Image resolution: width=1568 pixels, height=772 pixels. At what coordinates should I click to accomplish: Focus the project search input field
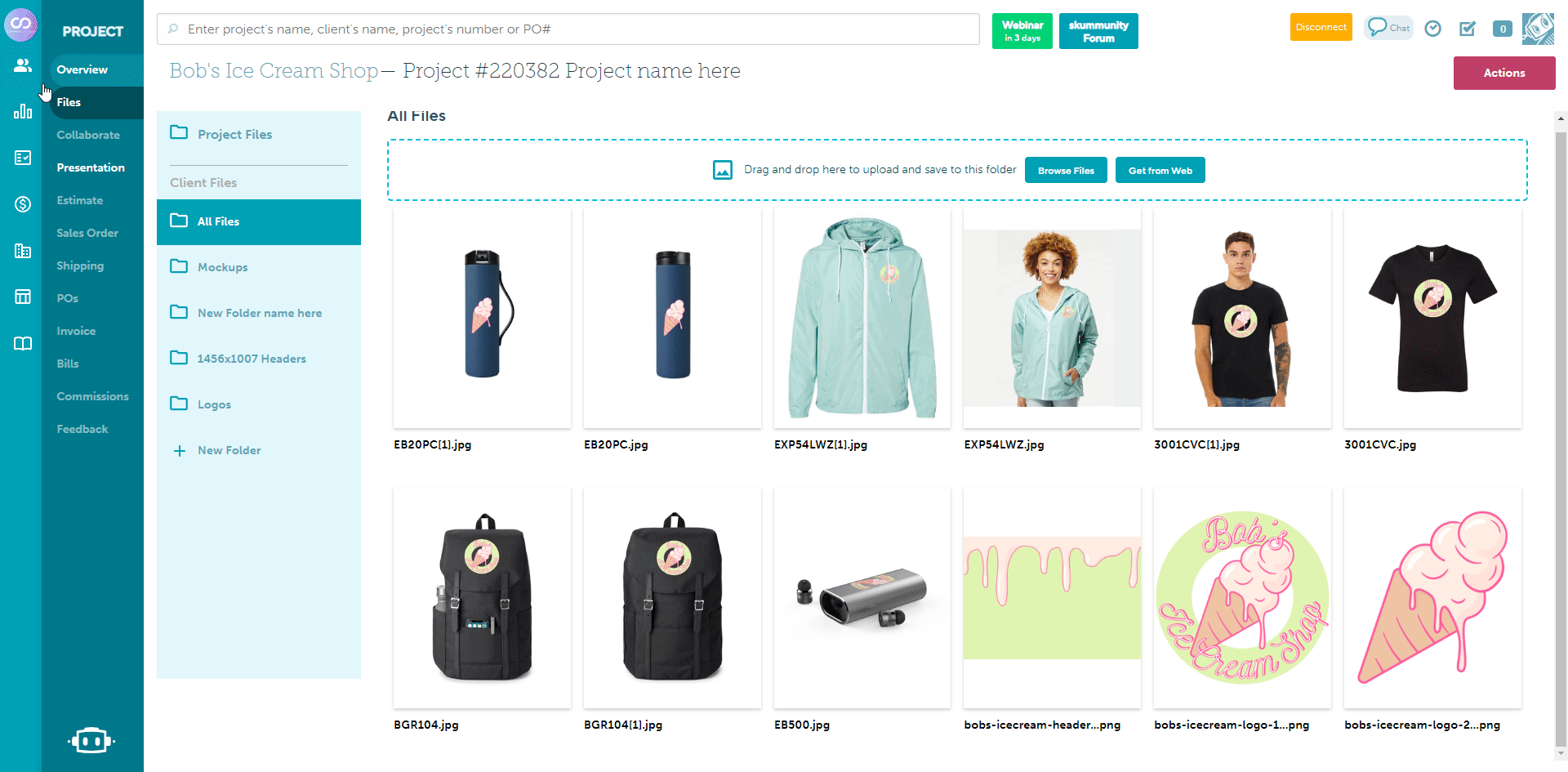pyautogui.click(x=568, y=29)
